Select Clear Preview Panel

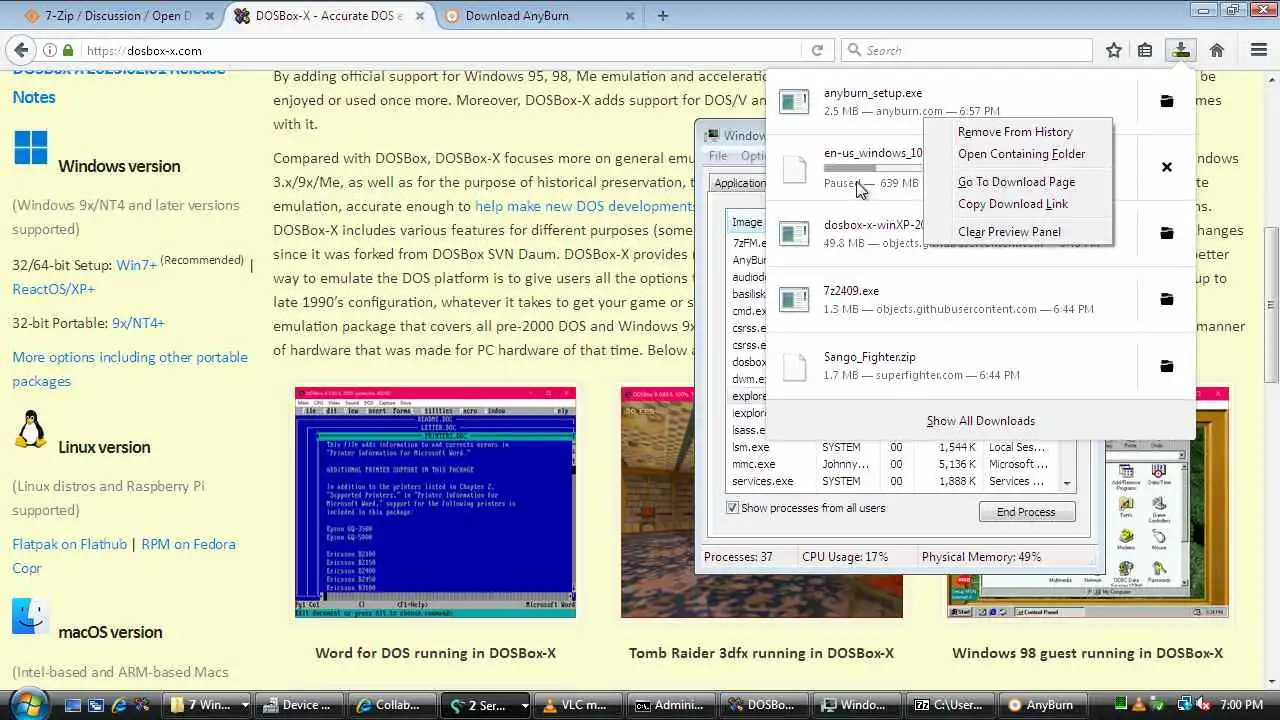click(1009, 232)
